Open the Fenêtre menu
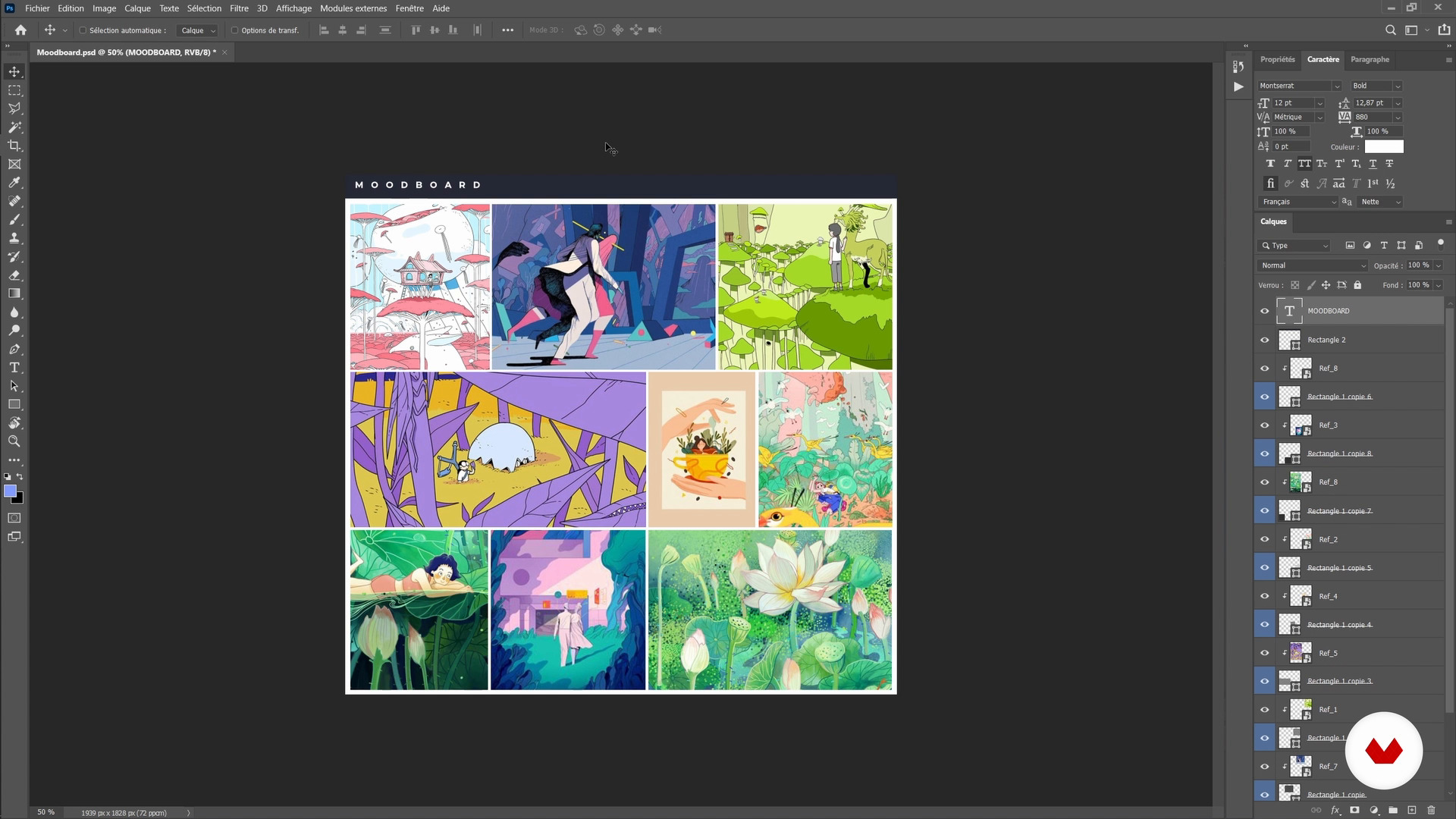1456x819 pixels. 409,8
